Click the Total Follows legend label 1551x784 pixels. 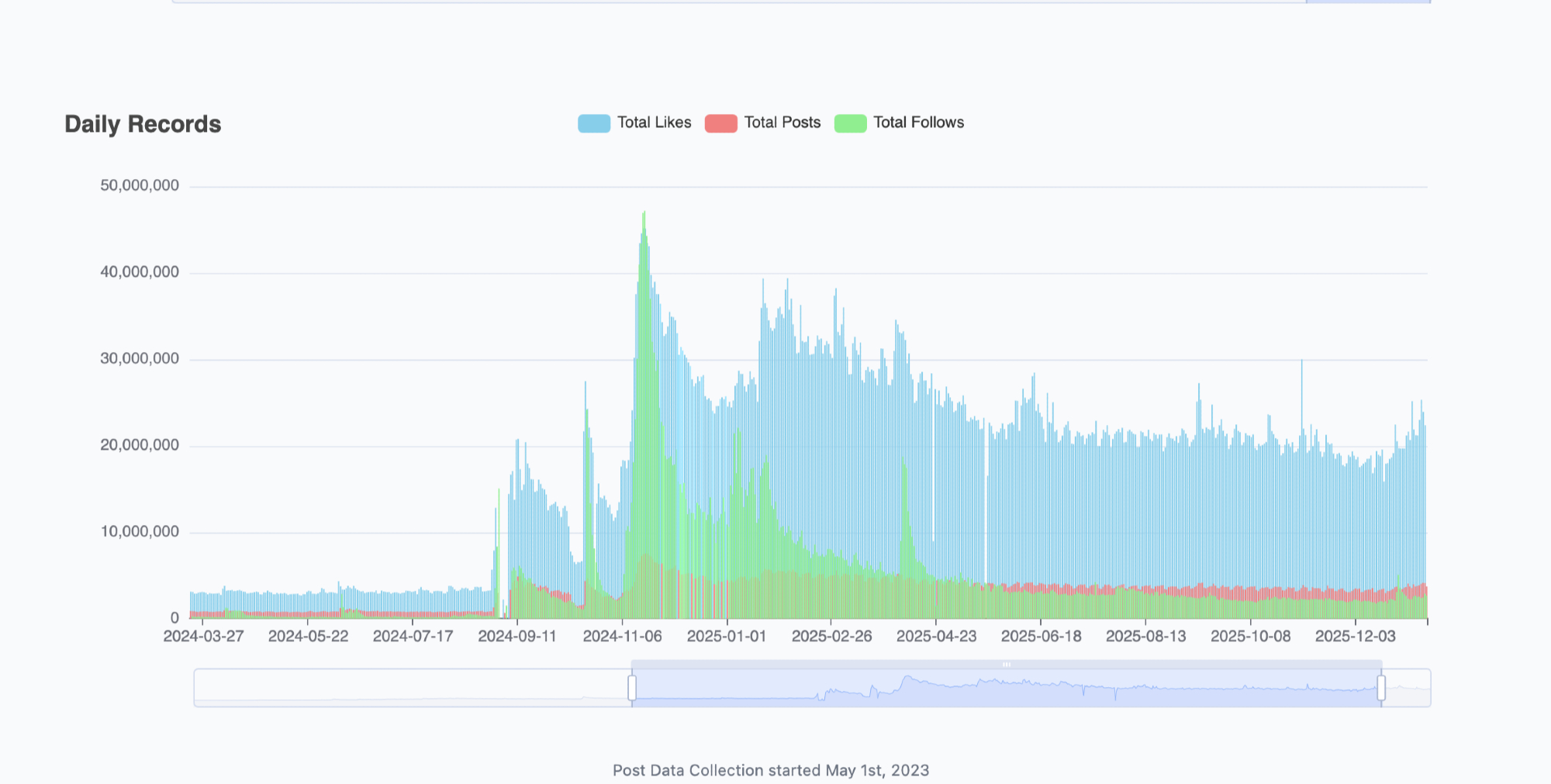pos(918,123)
